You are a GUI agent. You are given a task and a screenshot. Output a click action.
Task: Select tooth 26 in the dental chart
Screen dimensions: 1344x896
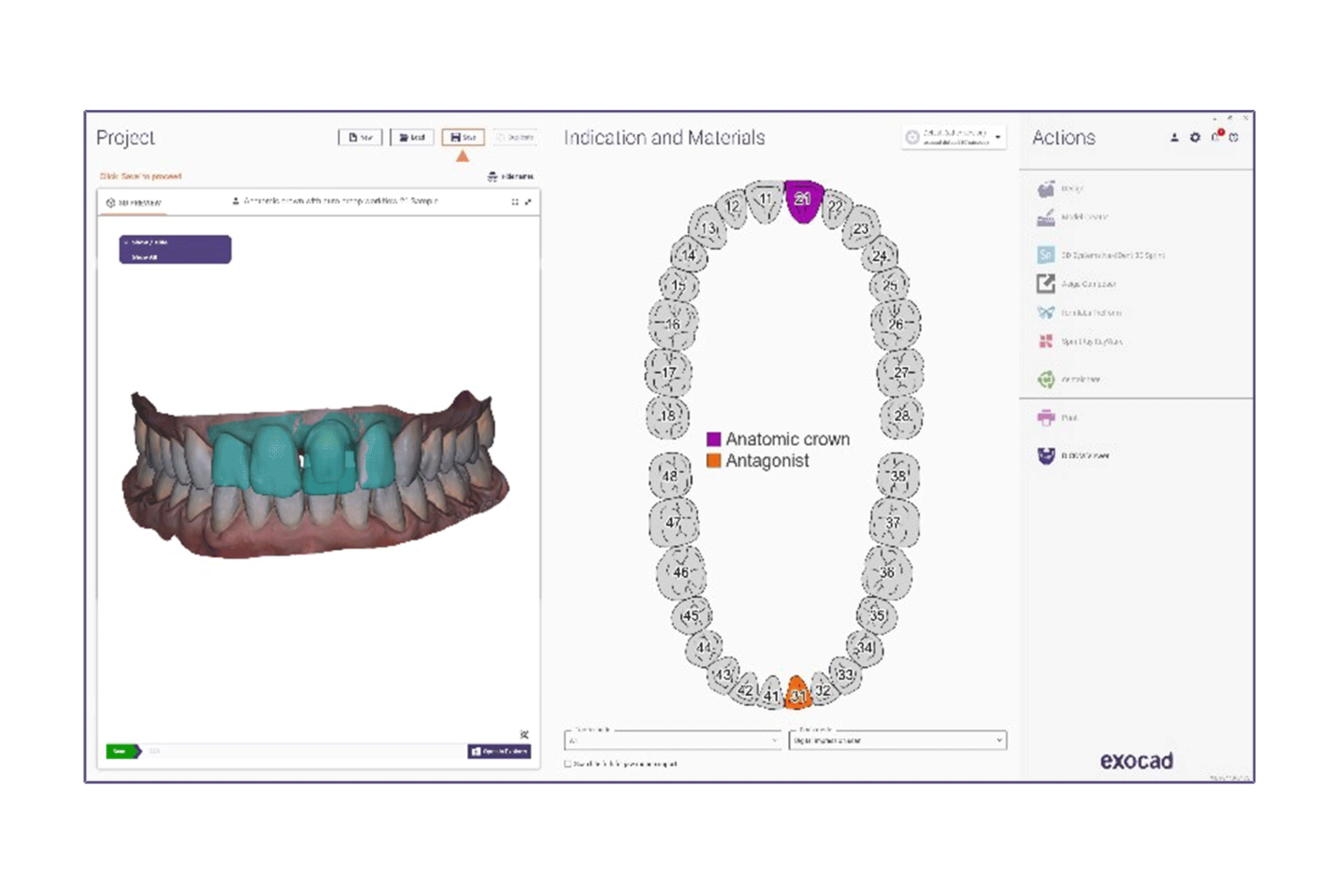click(x=896, y=324)
